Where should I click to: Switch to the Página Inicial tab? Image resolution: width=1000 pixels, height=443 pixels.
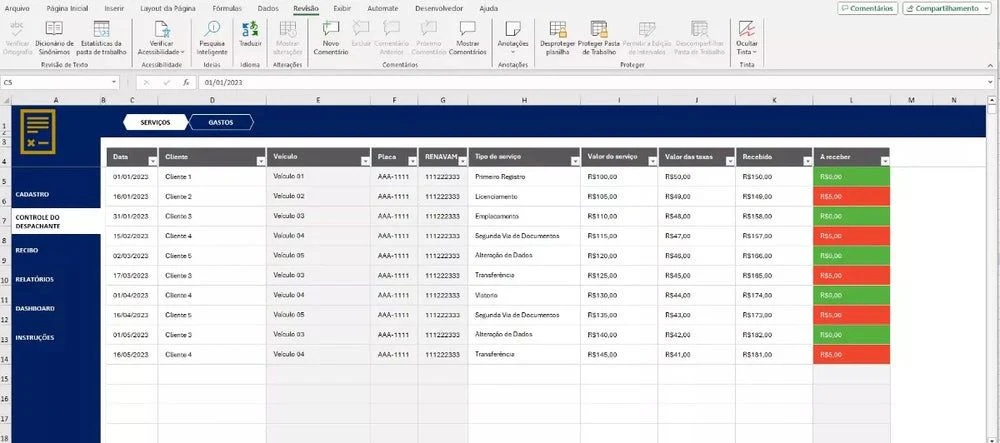click(68, 9)
